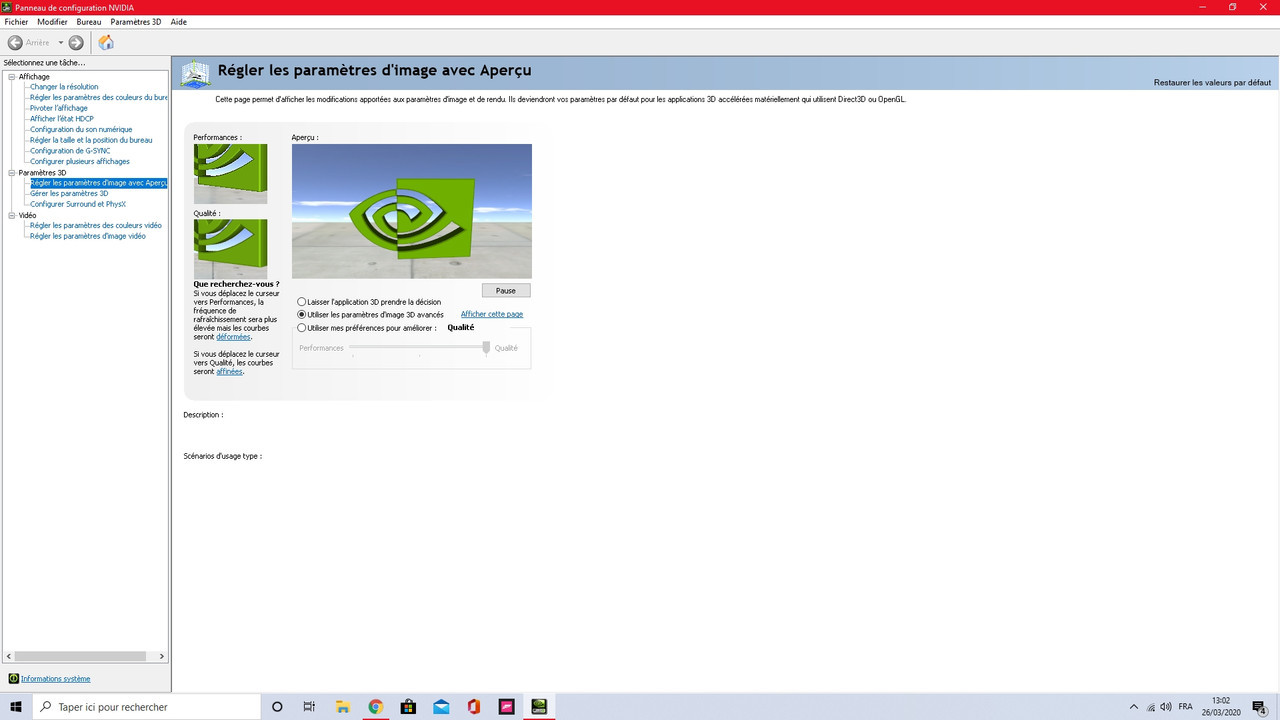Viewport: 1280px width, 720px height.
Task: Click the Performances-Qualité slider handle
Action: pos(486,347)
